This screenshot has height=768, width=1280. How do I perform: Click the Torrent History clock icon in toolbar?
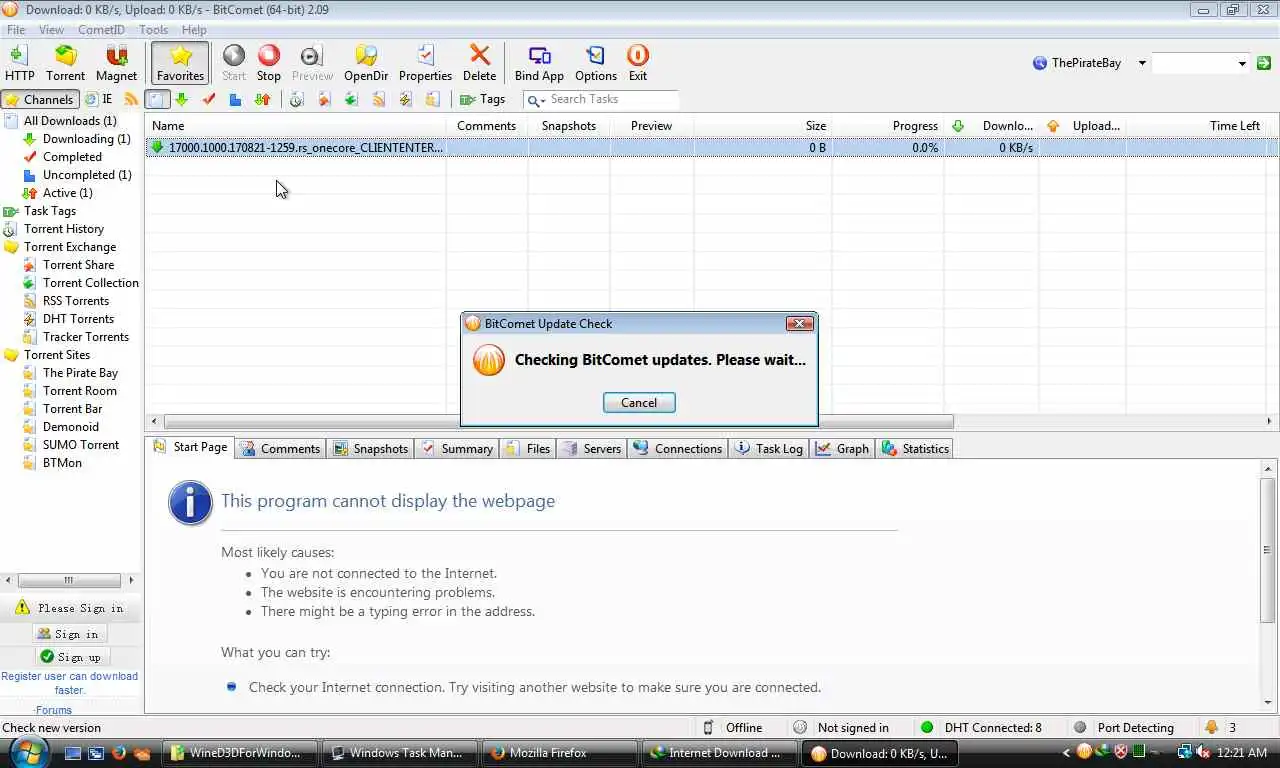296,99
